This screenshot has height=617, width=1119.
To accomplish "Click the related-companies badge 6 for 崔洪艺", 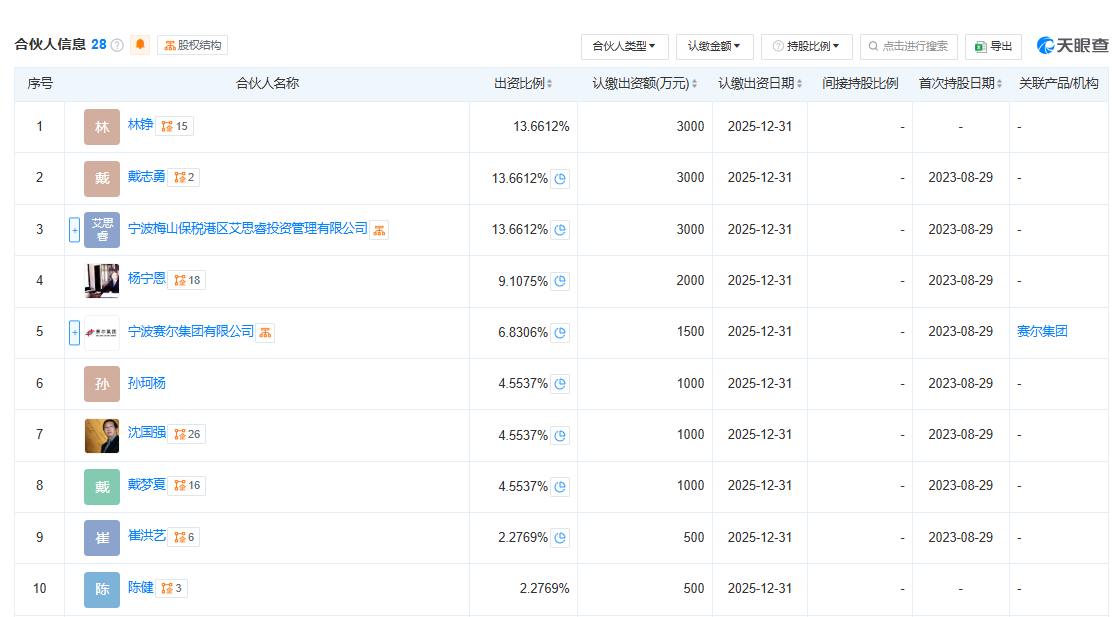I will [184, 537].
